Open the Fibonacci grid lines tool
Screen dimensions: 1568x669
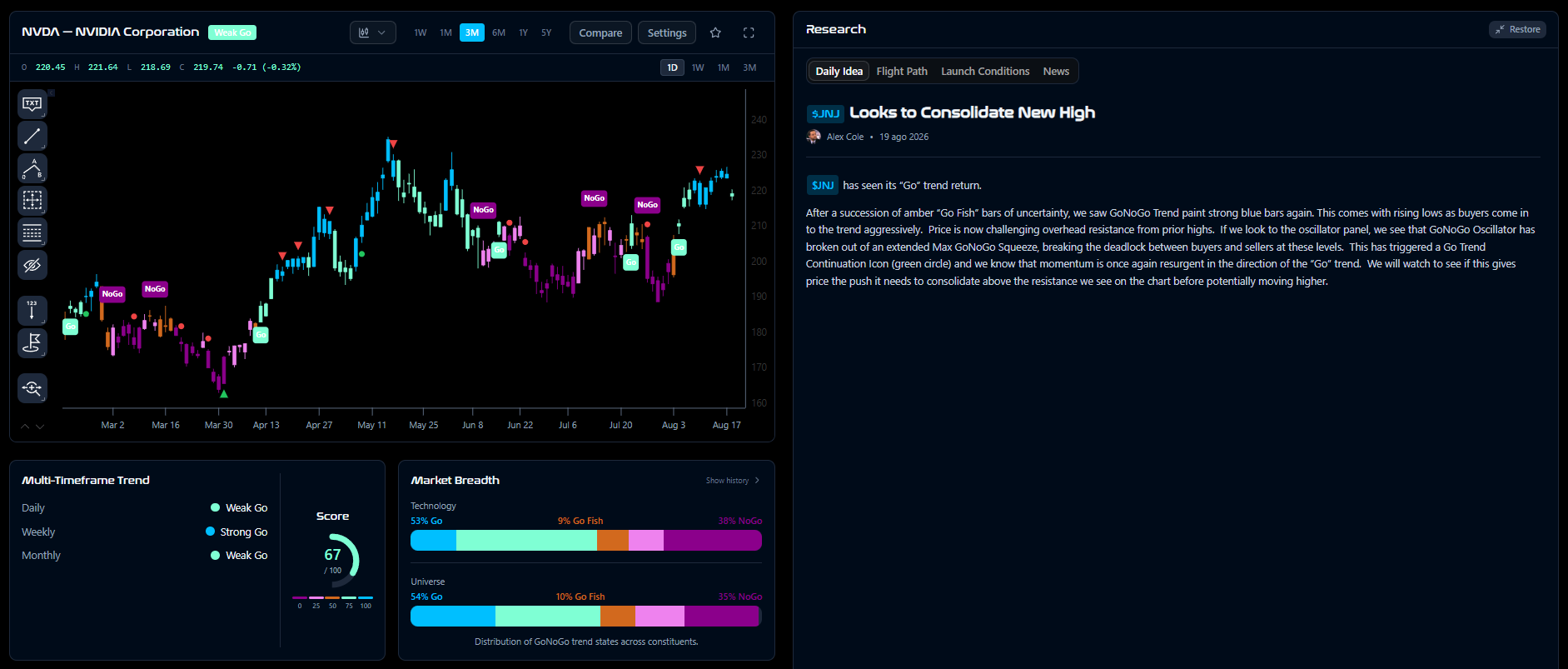(x=32, y=233)
